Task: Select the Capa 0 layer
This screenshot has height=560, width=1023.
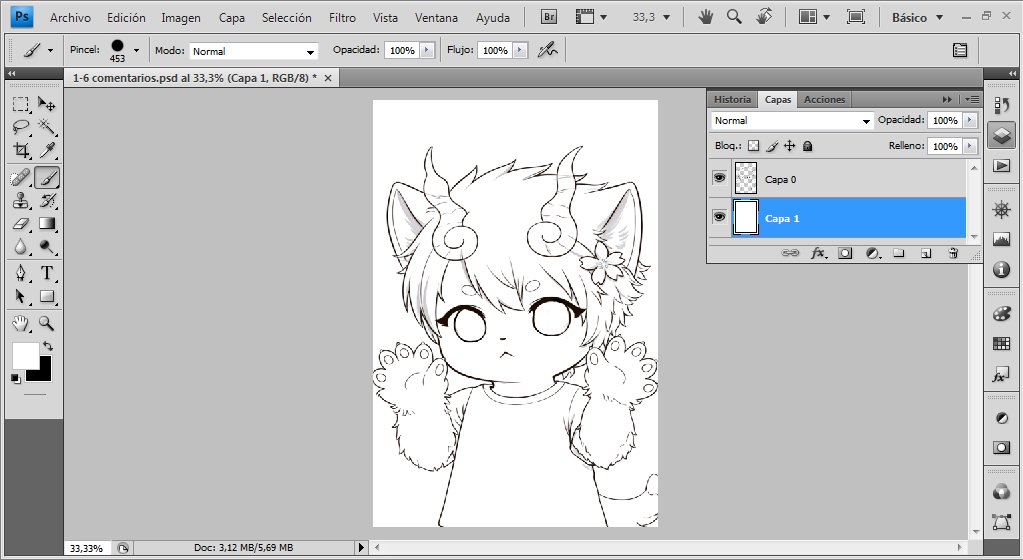Action: tap(849, 178)
